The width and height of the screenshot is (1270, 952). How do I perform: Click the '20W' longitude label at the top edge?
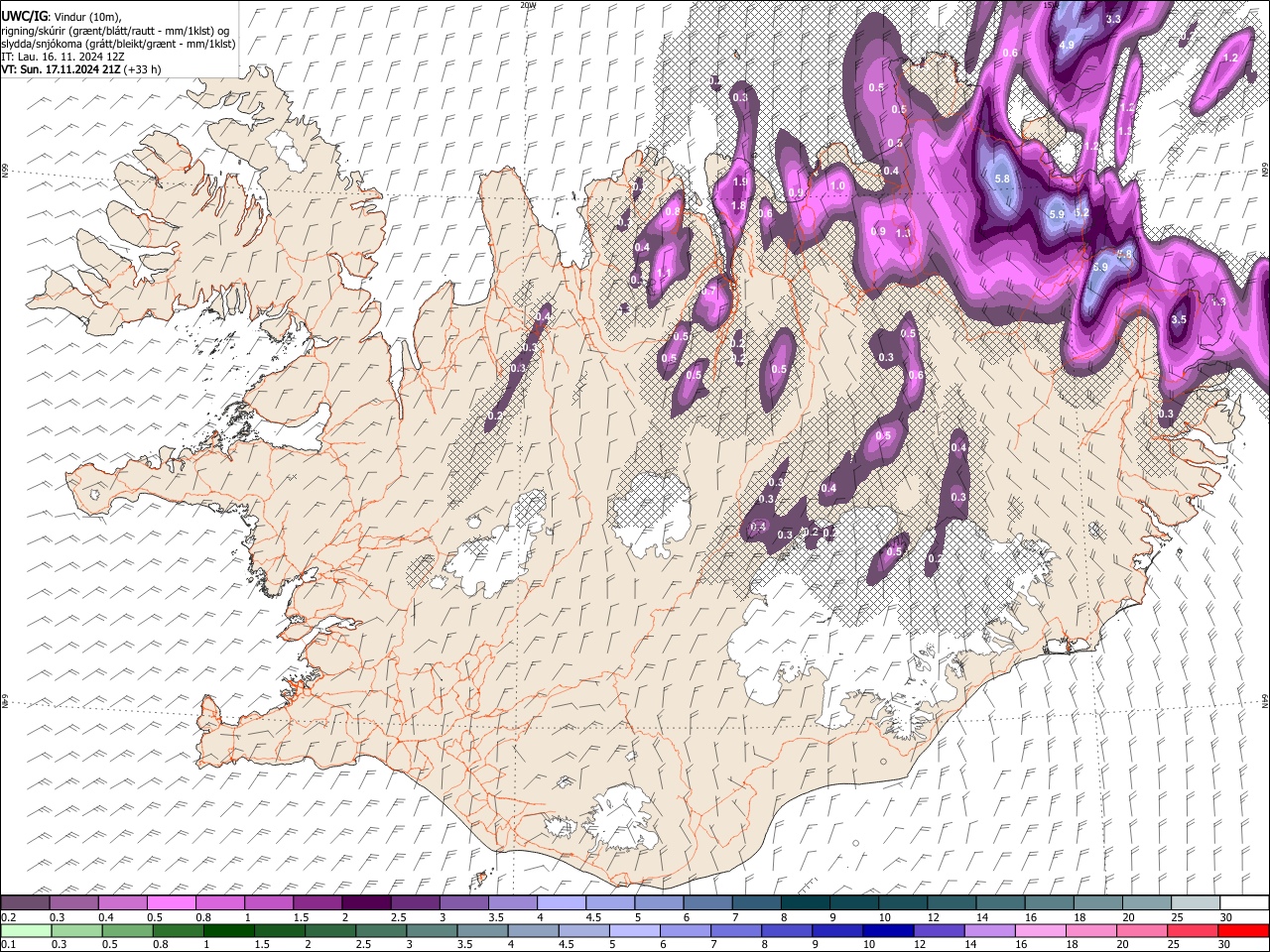click(528, 5)
